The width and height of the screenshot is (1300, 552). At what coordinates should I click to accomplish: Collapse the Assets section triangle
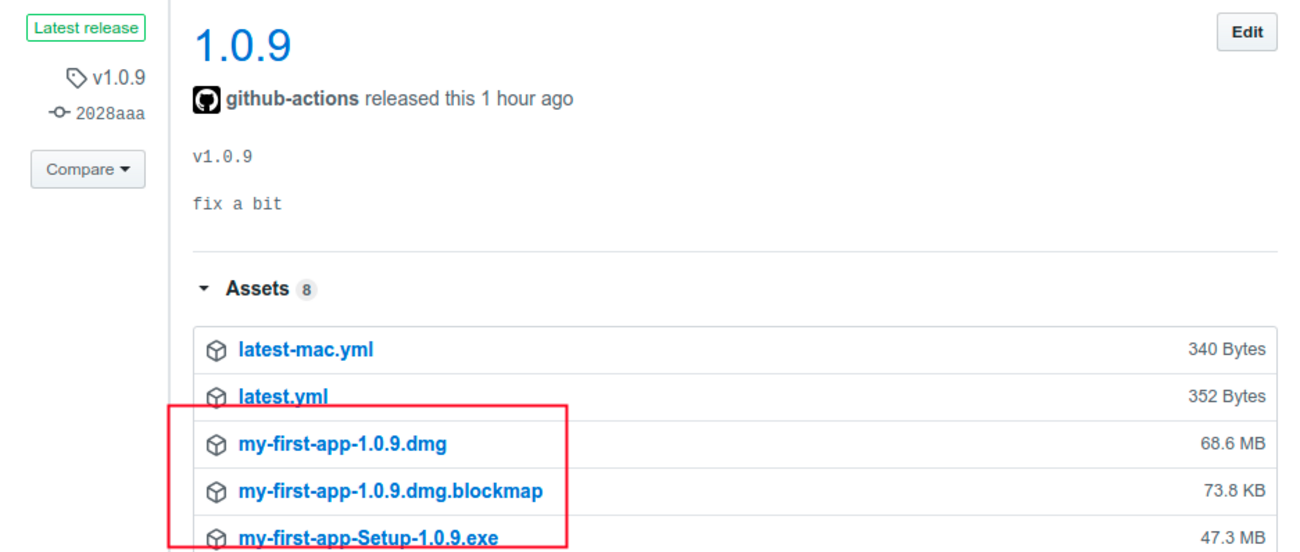(204, 289)
